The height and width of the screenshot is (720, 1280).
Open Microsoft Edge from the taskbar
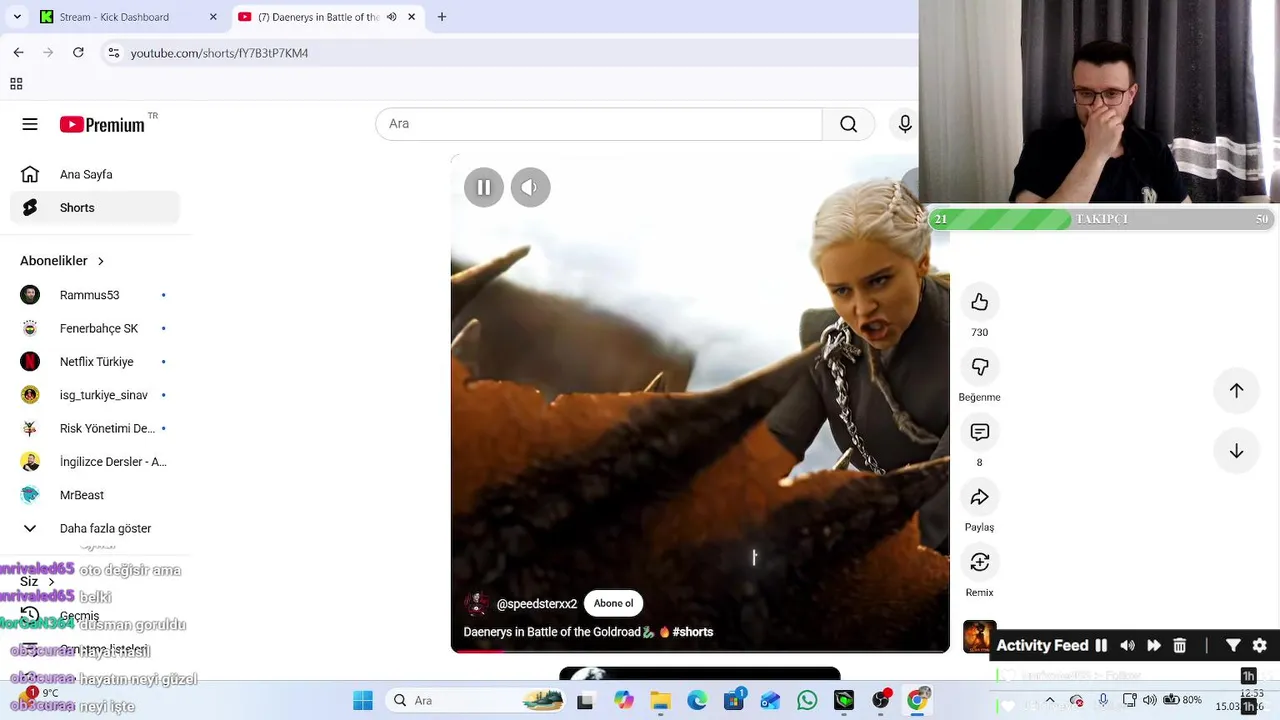point(697,700)
